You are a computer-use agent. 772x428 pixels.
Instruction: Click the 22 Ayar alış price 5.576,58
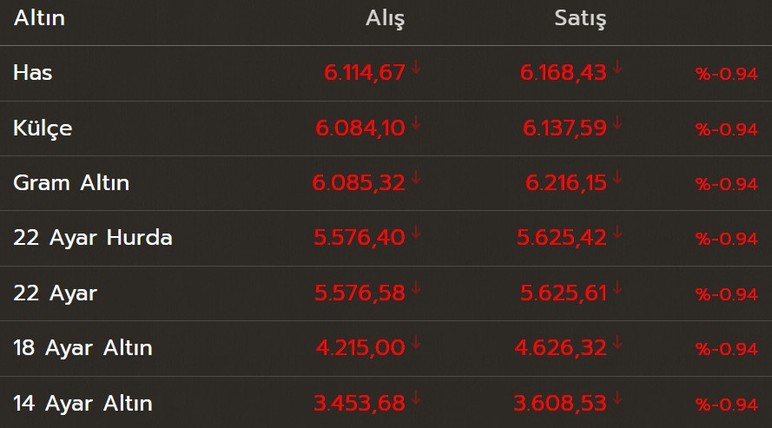point(360,294)
